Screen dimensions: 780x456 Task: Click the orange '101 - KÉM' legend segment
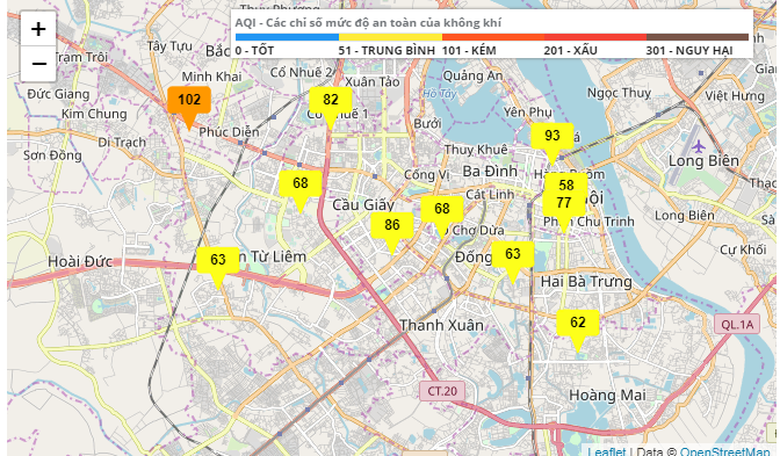tap(492, 37)
